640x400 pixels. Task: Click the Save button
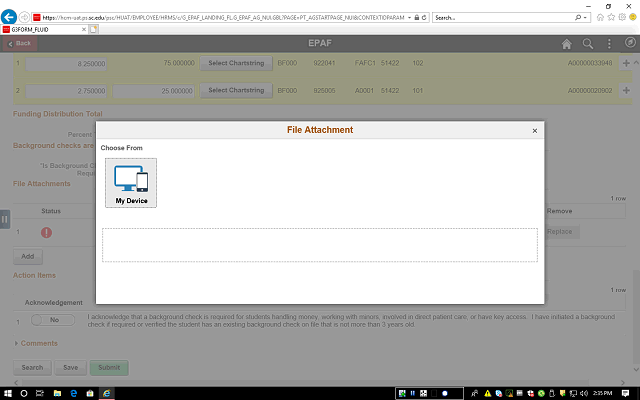(x=71, y=367)
